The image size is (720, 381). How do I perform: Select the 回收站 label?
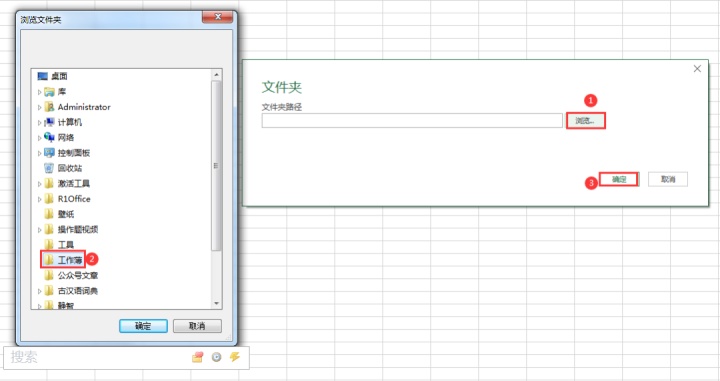pyautogui.click(x=70, y=168)
